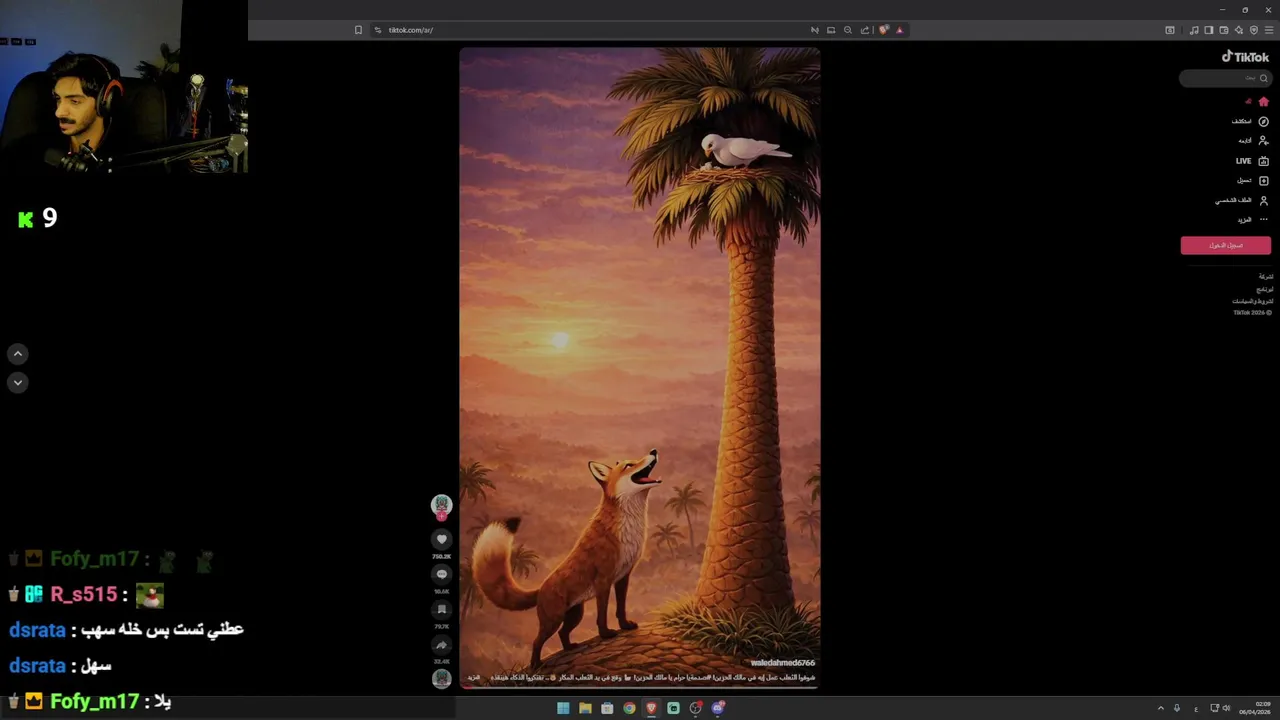This screenshot has height=720, width=1280.
Task: Open the Explore compass sidebar item
Action: pyautogui.click(x=1251, y=121)
